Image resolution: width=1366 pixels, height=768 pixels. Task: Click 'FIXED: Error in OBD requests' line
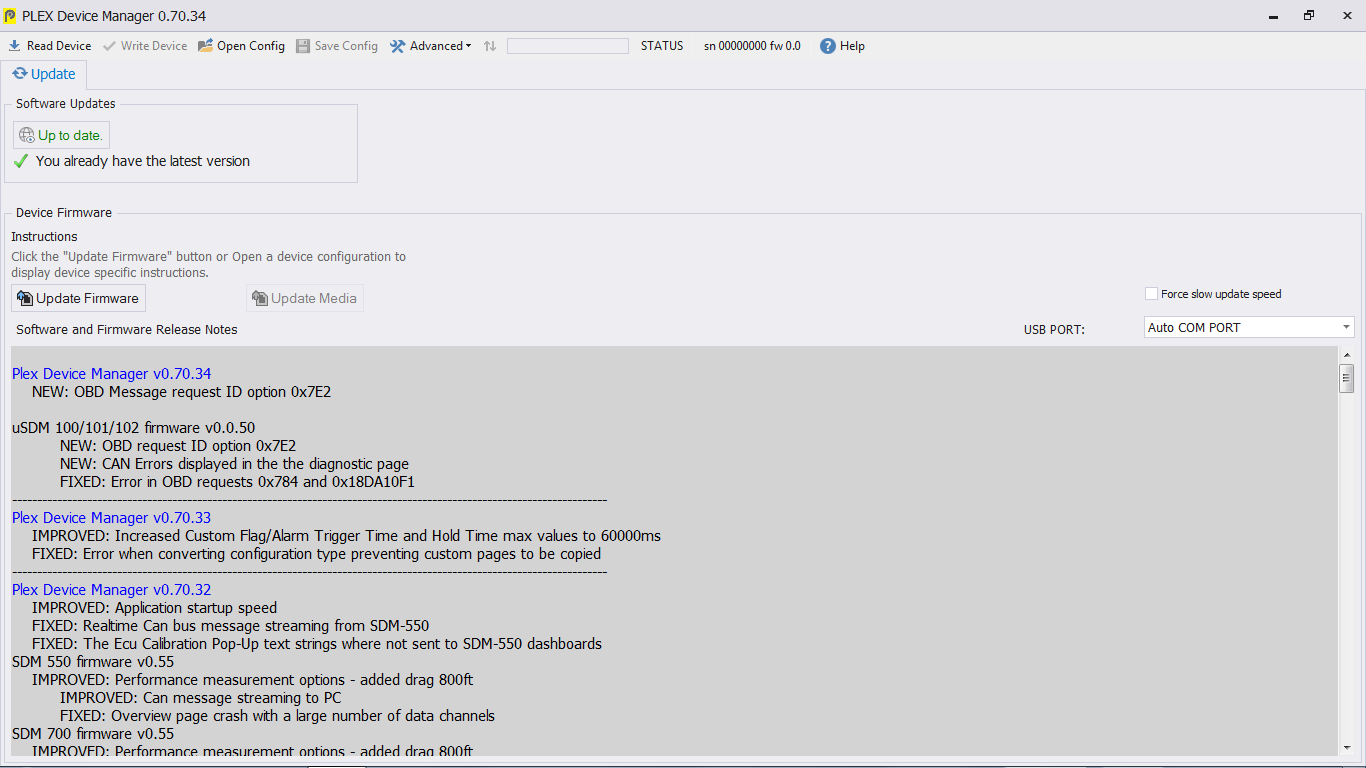coord(237,482)
